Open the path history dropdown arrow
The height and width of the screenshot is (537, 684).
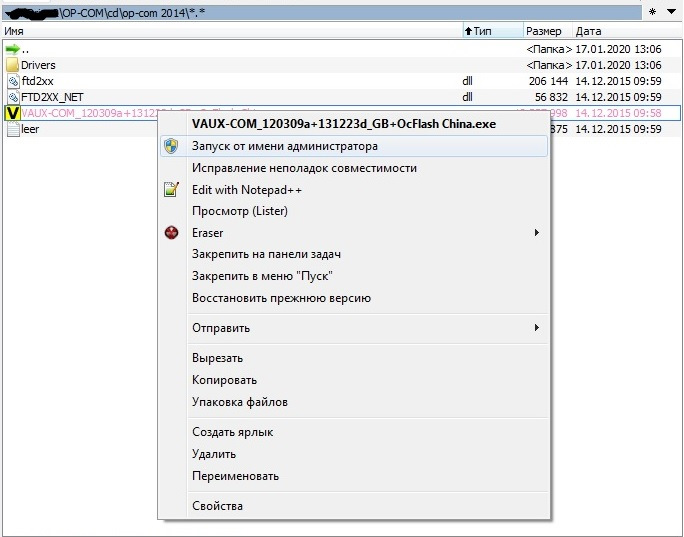(x=672, y=12)
